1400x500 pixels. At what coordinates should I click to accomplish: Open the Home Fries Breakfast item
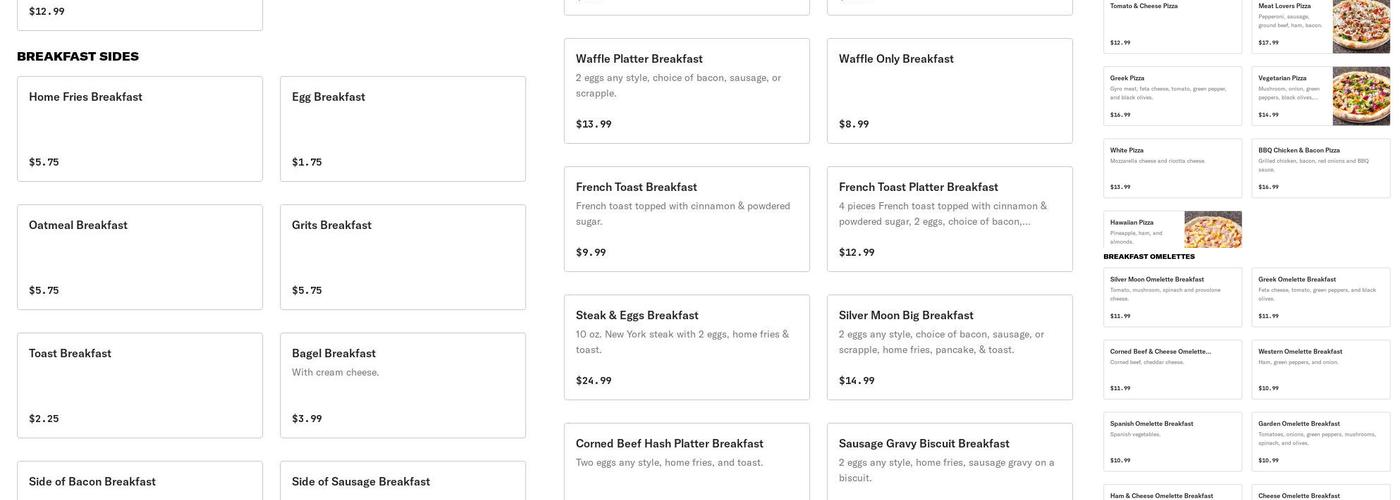tap(140, 129)
